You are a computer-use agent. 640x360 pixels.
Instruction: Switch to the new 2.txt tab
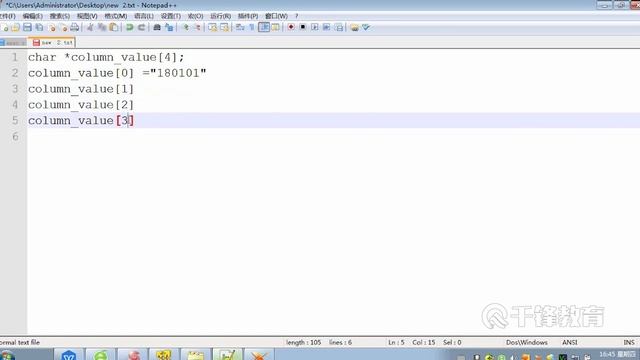point(52,42)
